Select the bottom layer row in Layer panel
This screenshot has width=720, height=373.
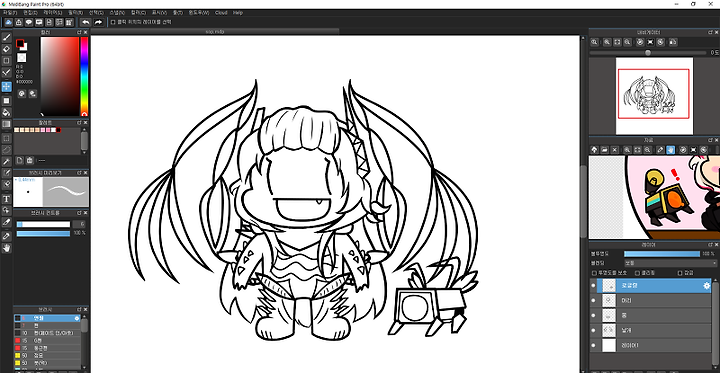click(650, 345)
